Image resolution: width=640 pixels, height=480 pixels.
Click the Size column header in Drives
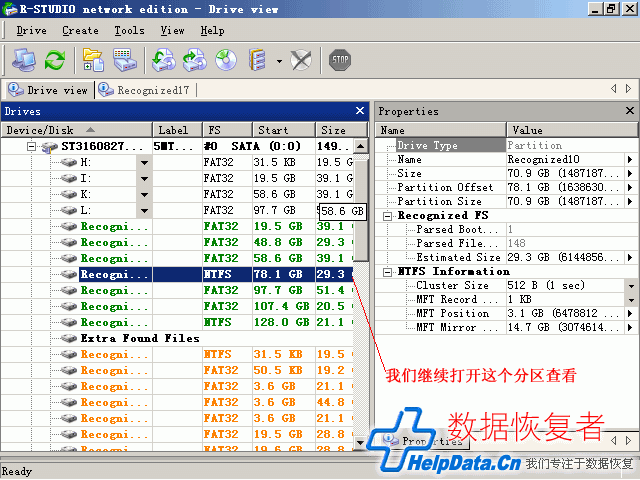(x=342, y=130)
